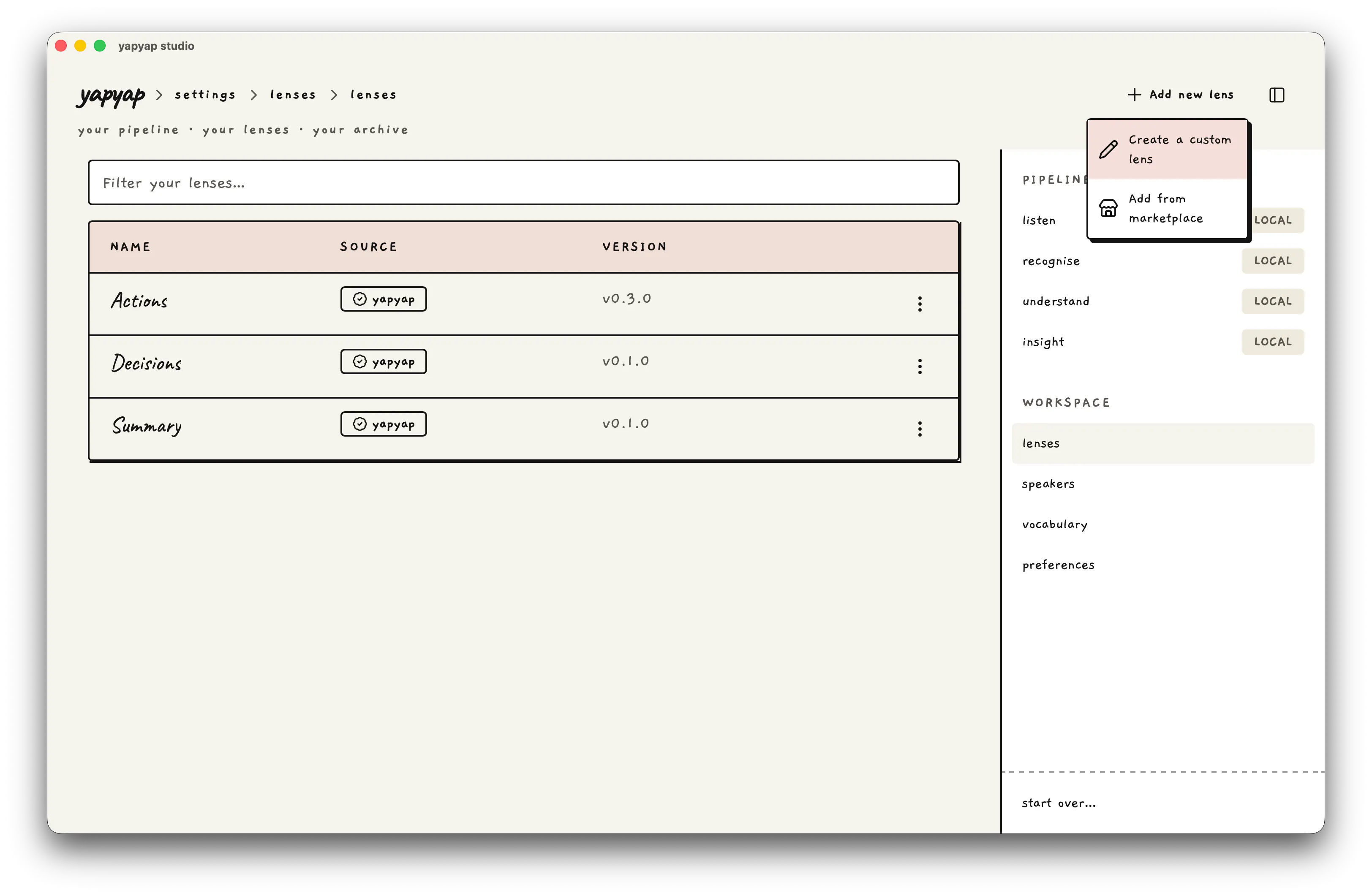Click the middle lenses breadcrumb item
This screenshot has height=896, width=1372.
[293, 95]
